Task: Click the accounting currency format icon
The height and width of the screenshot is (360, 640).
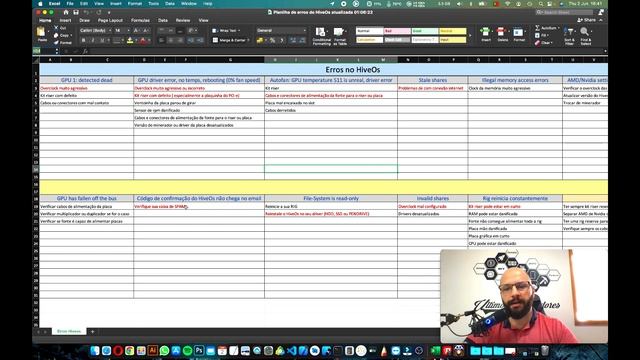Action: point(260,40)
